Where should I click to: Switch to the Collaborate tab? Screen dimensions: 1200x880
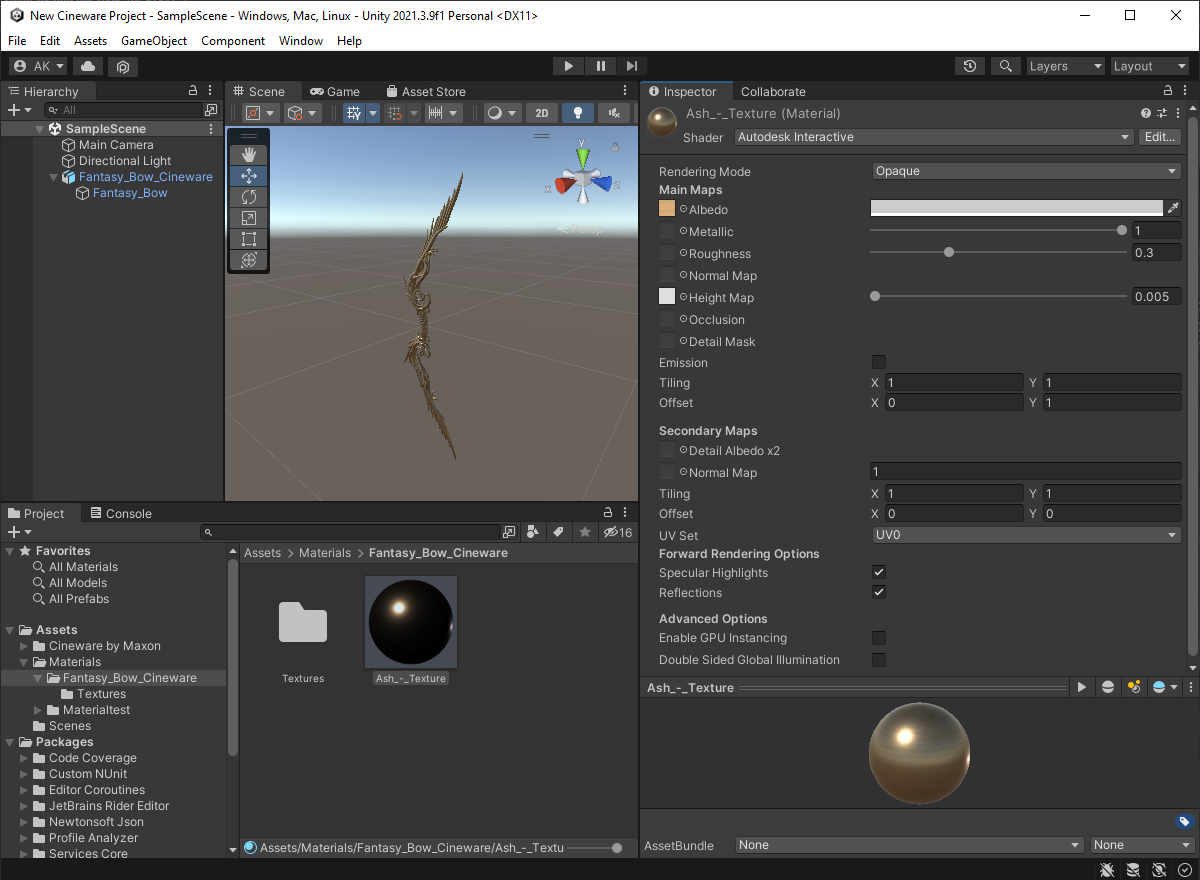pos(773,91)
